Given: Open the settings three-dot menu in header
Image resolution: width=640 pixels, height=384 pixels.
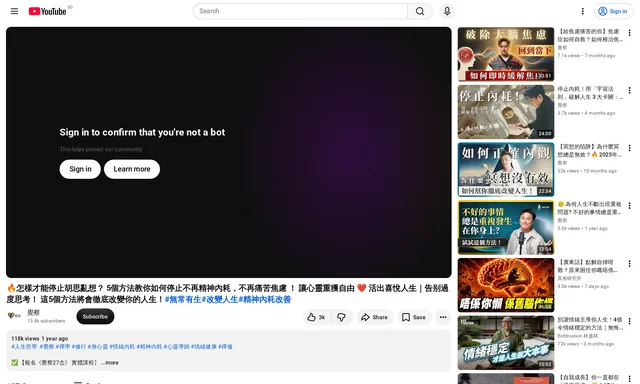Looking at the screenshot, I should [582, 11].
